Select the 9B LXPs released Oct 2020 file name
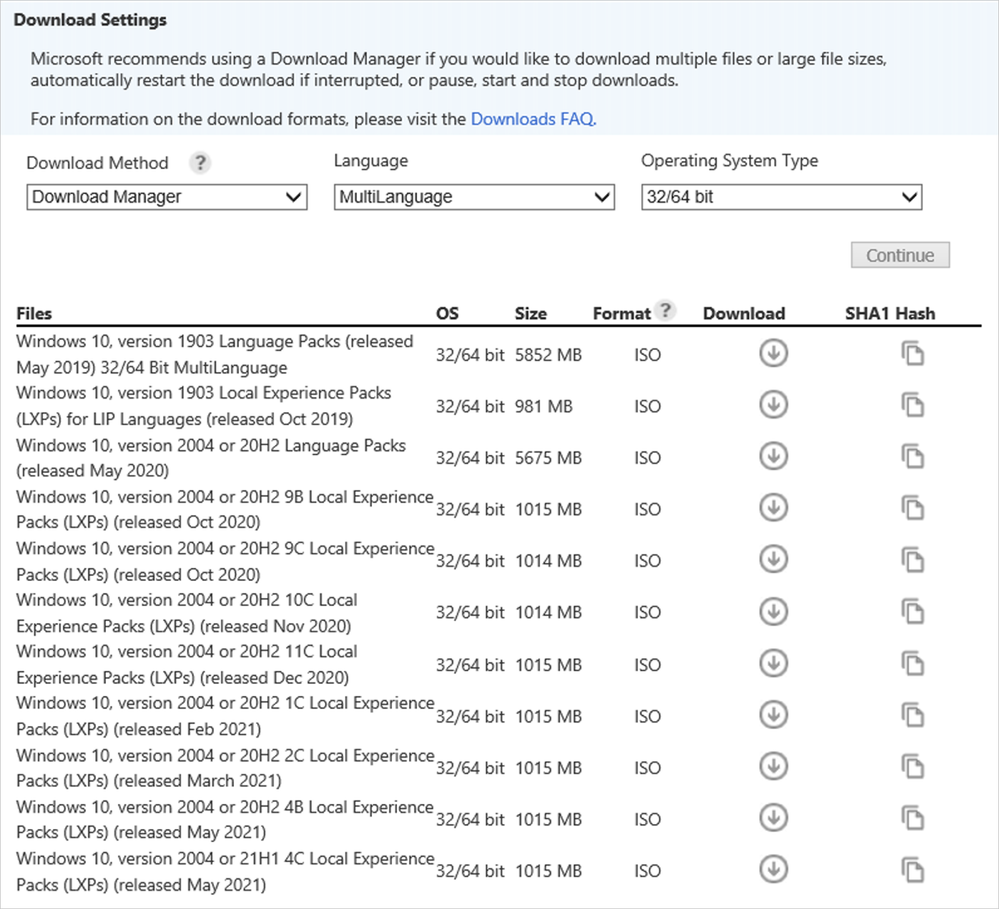Screen dimensions: 999x909 [225, 509]
